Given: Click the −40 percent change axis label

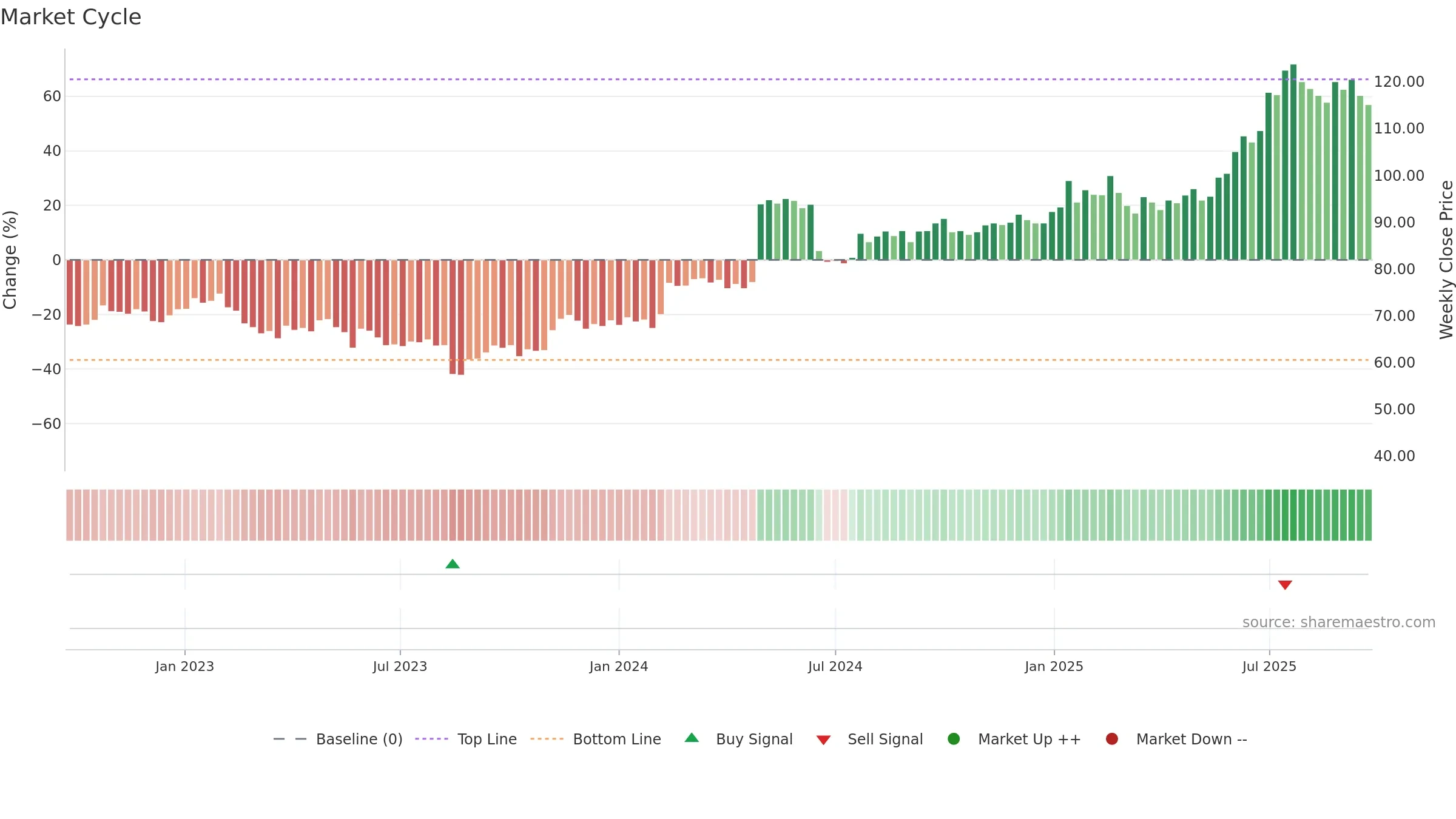Looking at the screenshot, I should 47,369.
